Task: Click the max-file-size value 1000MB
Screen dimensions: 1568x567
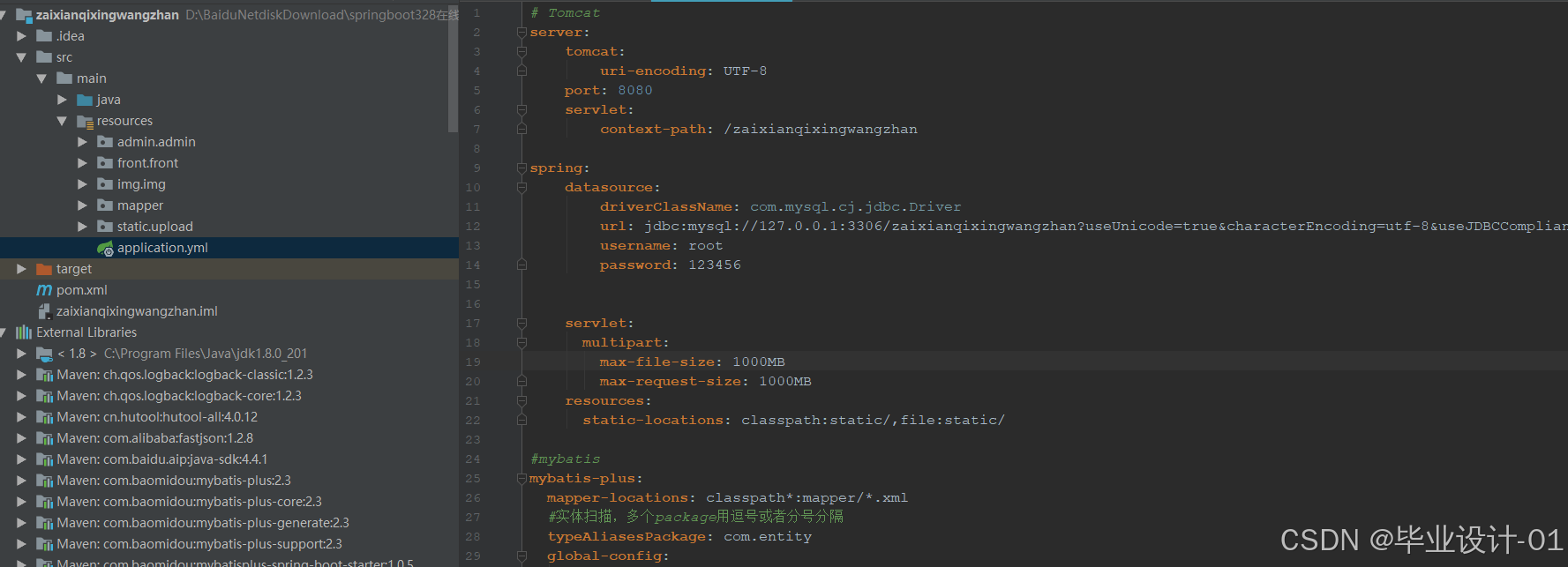Action: (759, 362)
